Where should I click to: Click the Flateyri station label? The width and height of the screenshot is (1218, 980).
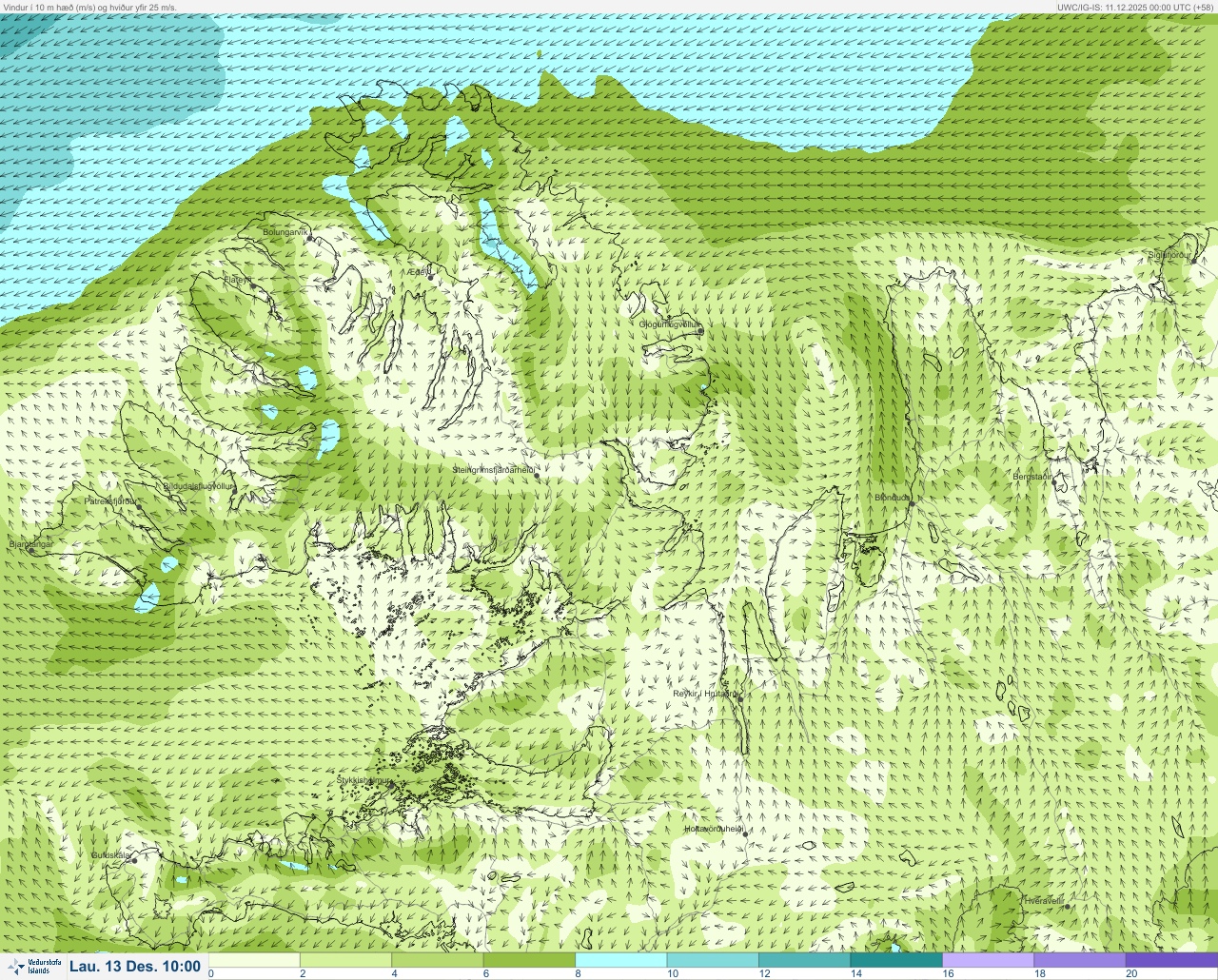click(238, 280)
